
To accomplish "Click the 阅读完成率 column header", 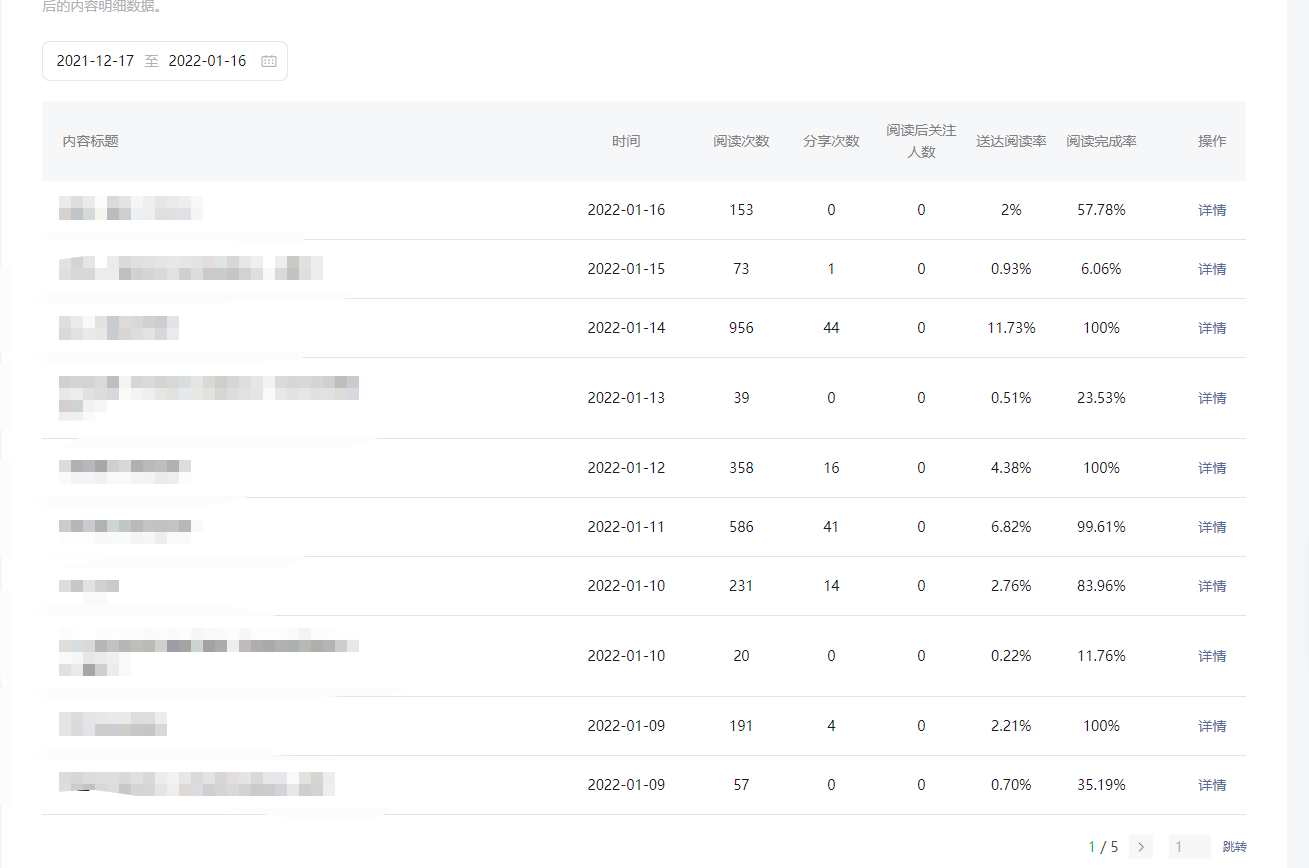I will coord(1101,141).
